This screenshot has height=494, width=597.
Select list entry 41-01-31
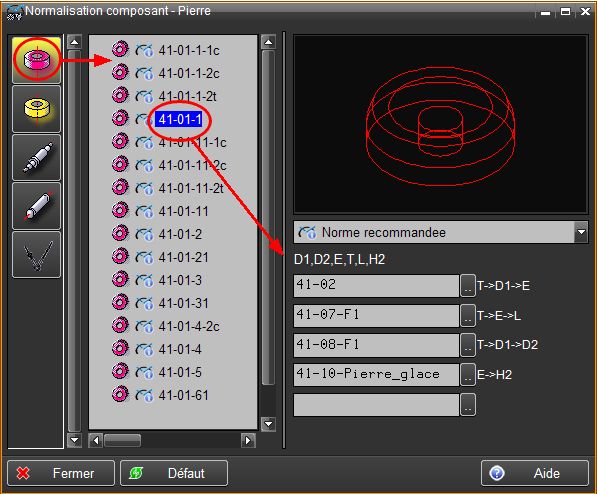tap(184, 303)
